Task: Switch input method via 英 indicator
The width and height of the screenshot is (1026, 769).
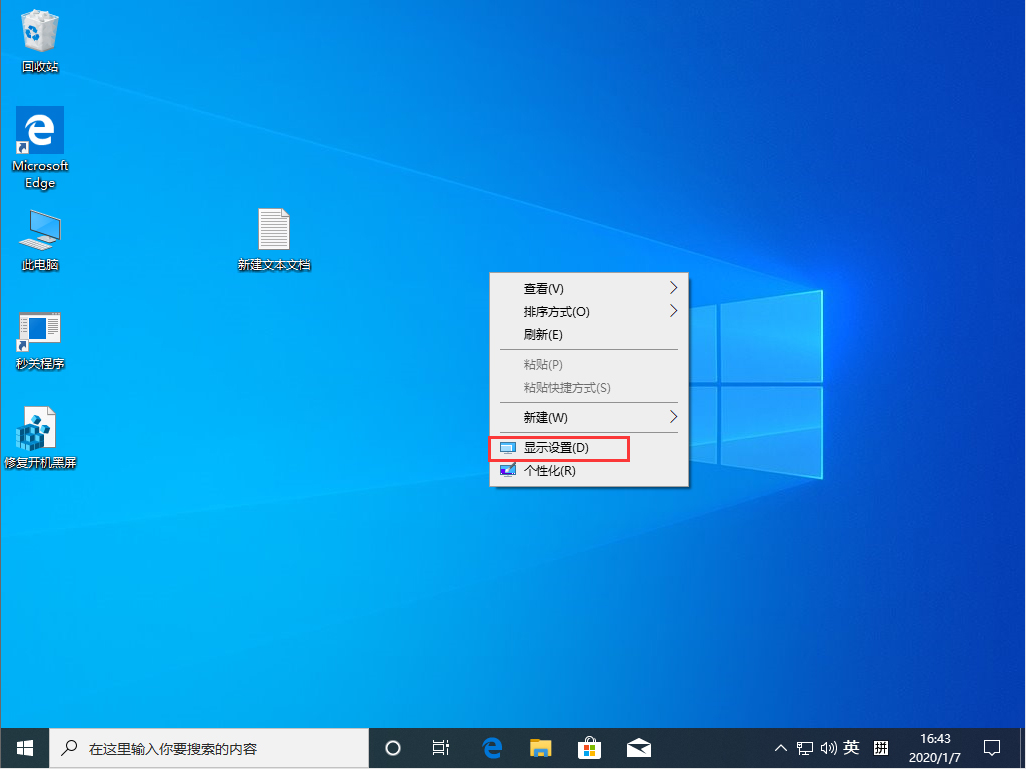Action: coord(851,747)
